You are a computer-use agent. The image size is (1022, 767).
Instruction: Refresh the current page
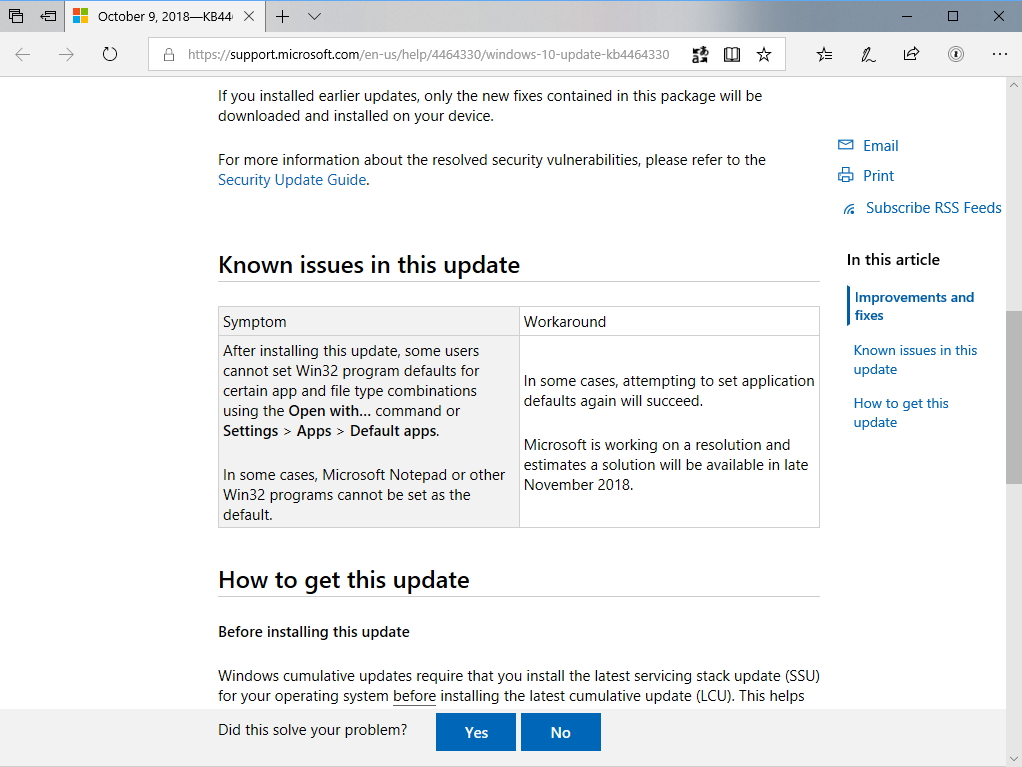tap(110, 54)
